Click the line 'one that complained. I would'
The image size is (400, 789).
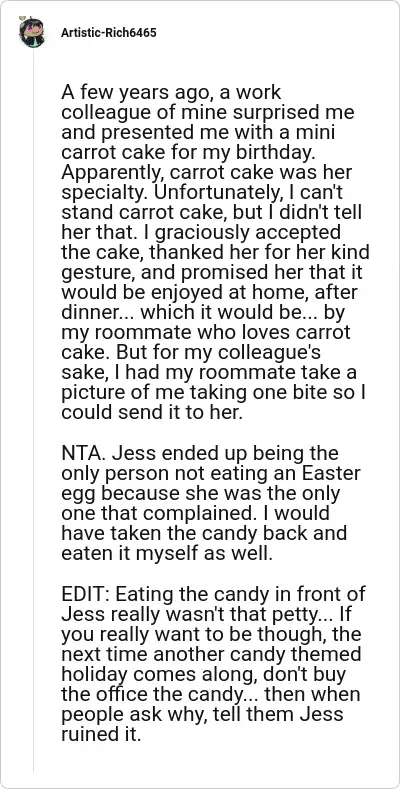click(195, 513)
